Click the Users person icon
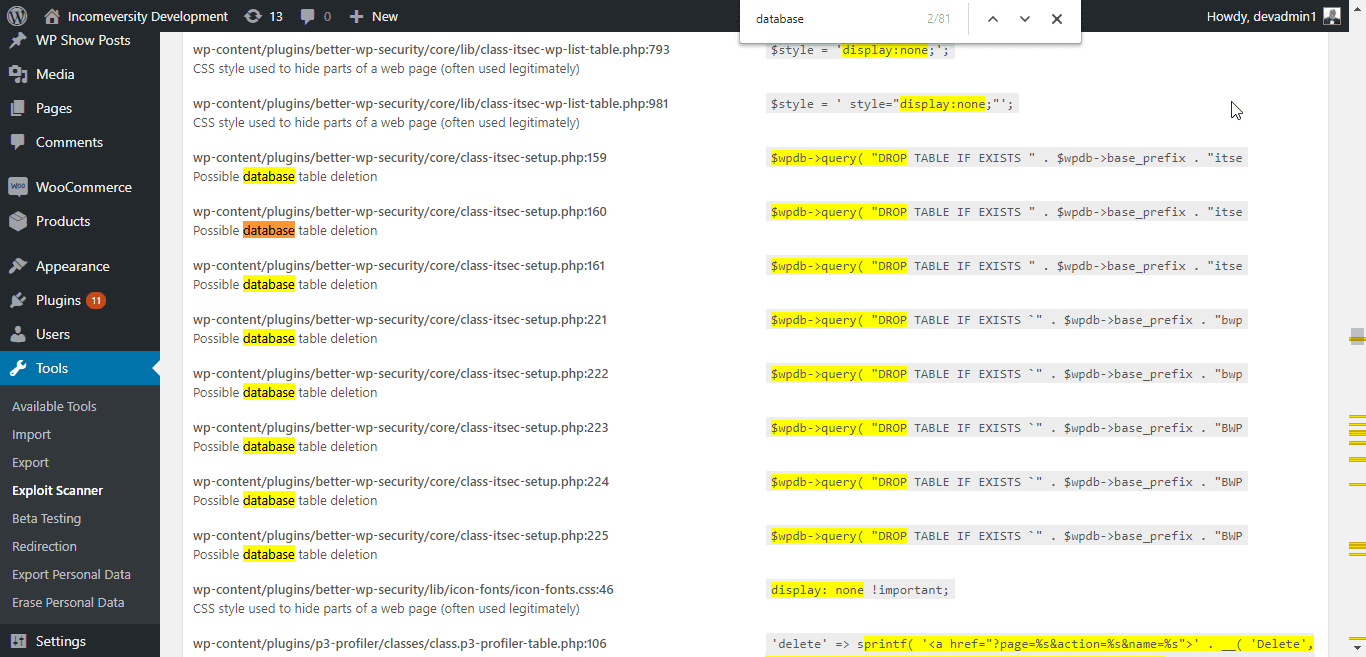 point(18,334)
